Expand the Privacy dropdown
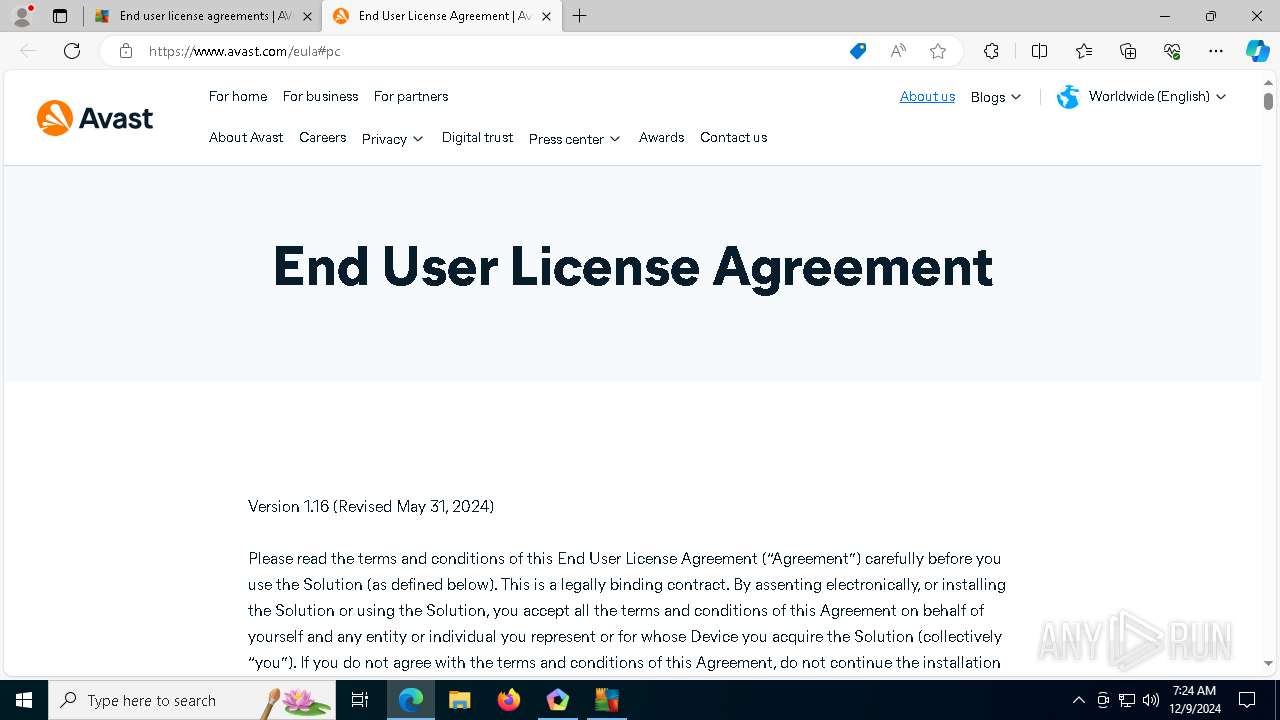 [393, 138]
